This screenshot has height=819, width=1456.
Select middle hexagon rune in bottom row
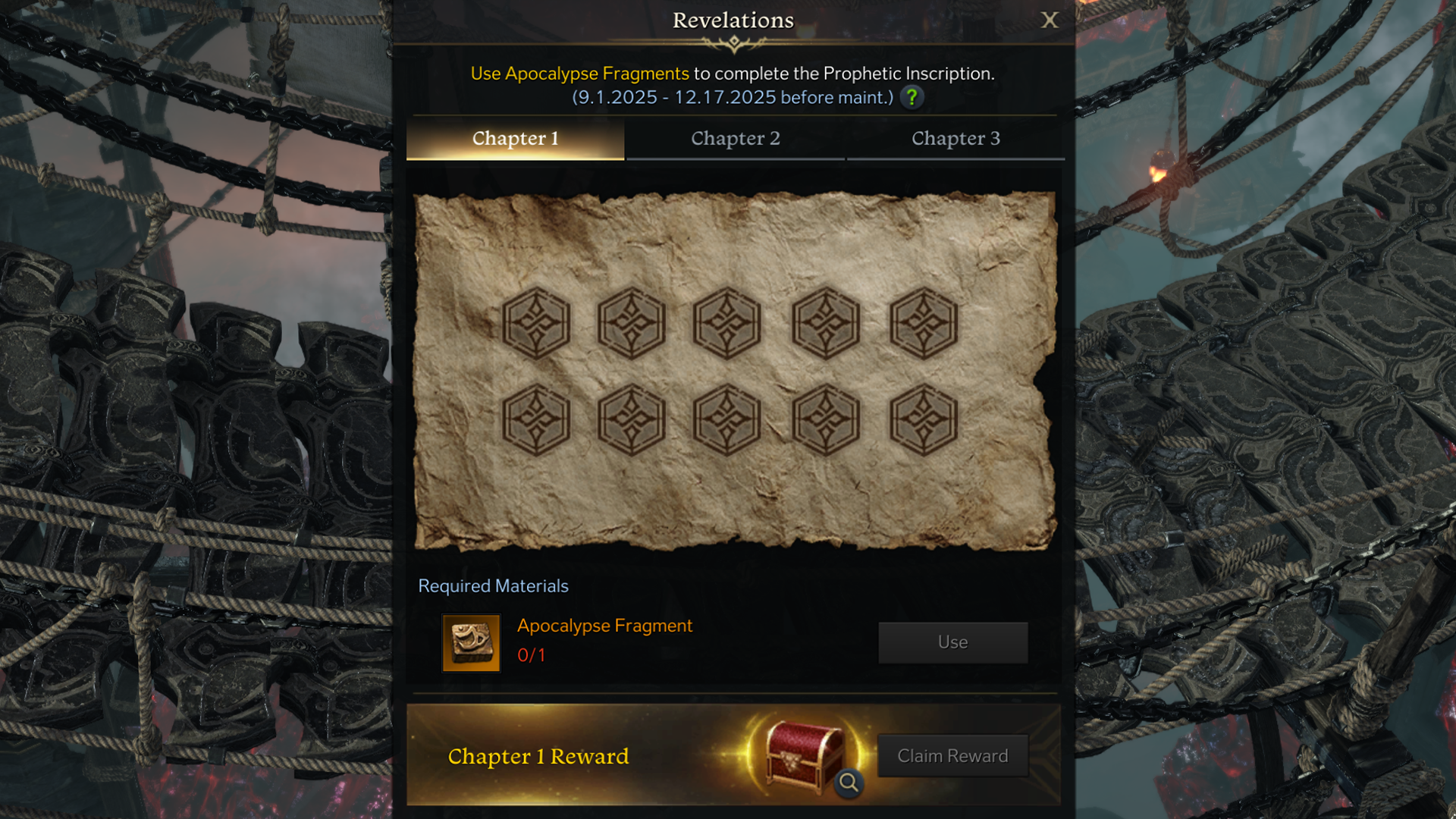point(726,419)
